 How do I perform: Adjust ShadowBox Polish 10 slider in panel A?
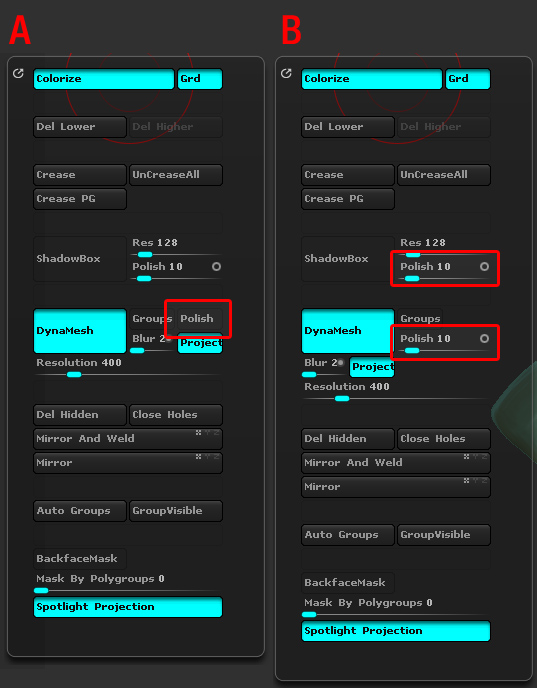click(x=176, y=272)
